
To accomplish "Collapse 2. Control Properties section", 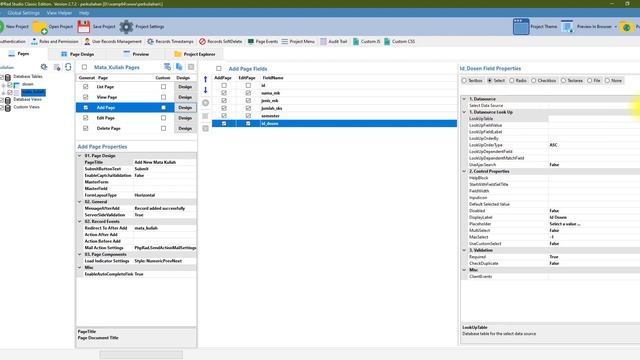I will click(464, 171).
